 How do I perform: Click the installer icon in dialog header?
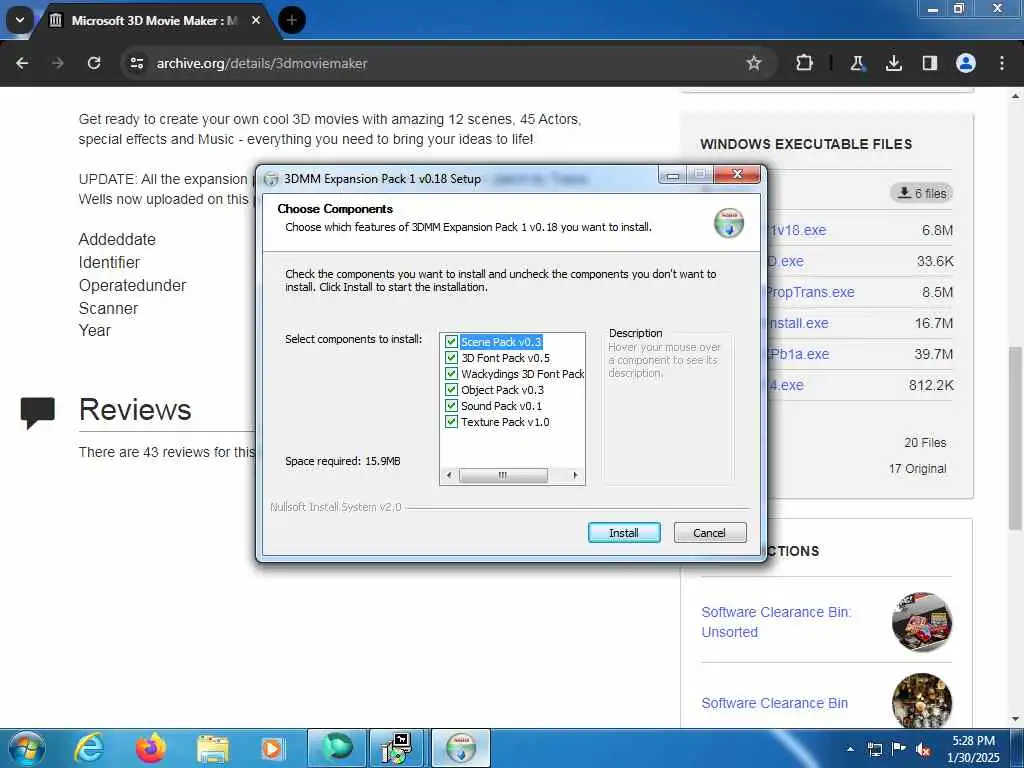point(729,223)
